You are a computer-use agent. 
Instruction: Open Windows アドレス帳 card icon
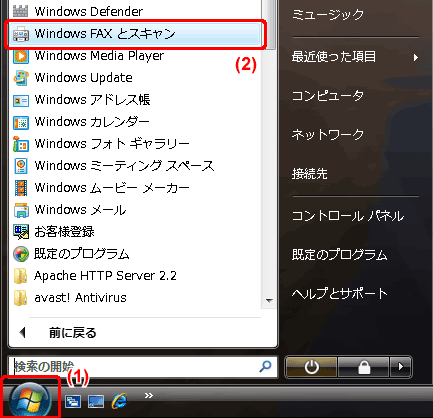coord(21,100)
